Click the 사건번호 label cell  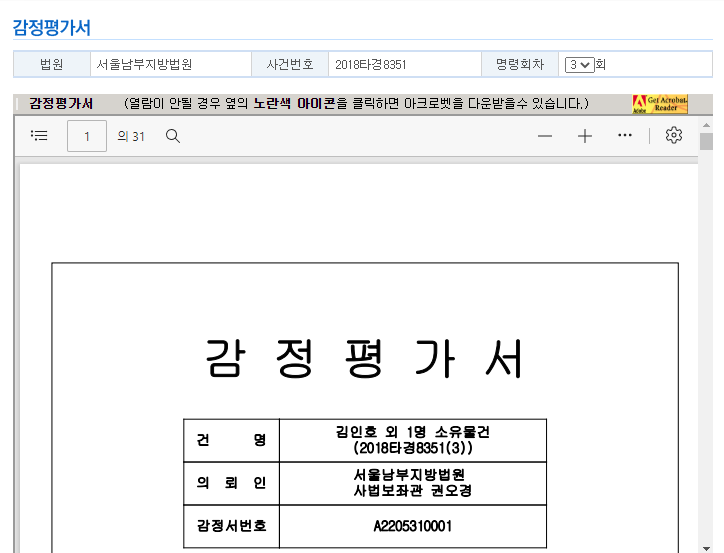coord(290,64)
